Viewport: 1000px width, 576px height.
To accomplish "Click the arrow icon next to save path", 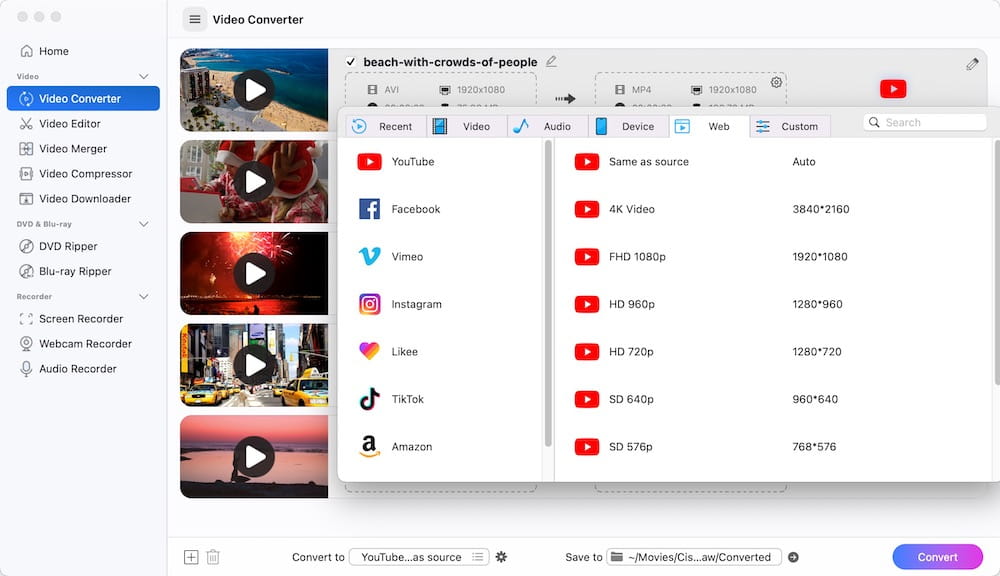I will click(x=793, y=557).
